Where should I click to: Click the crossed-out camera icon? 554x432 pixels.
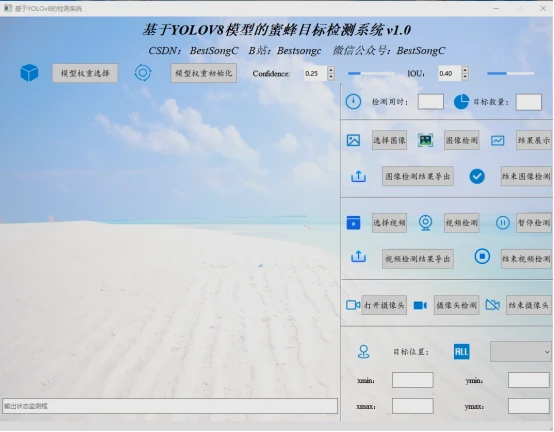coord(493,305)
